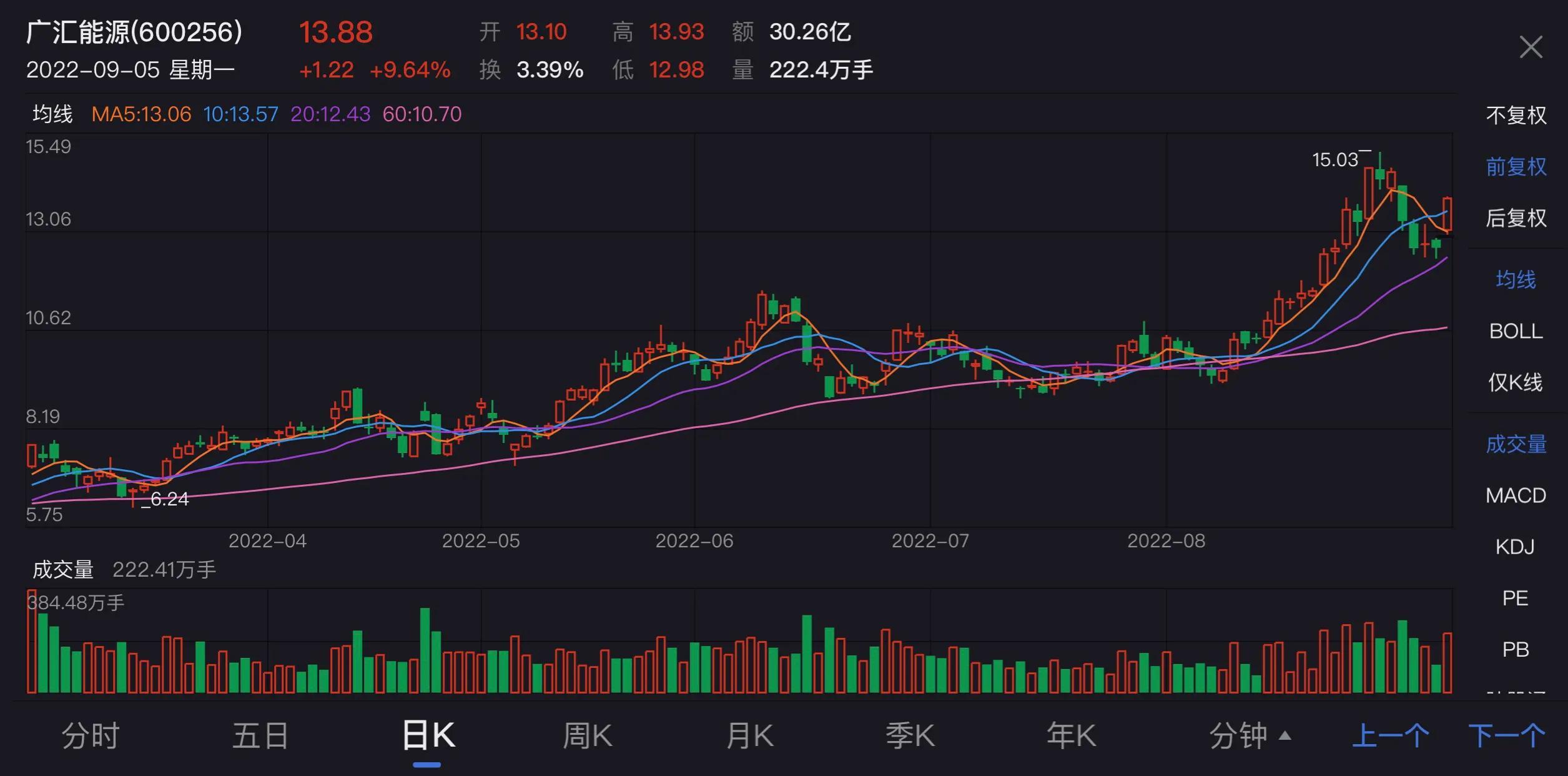The image size is (1568, 776).
Task: Select PE indicator in side list
Action: [1515, 598]
